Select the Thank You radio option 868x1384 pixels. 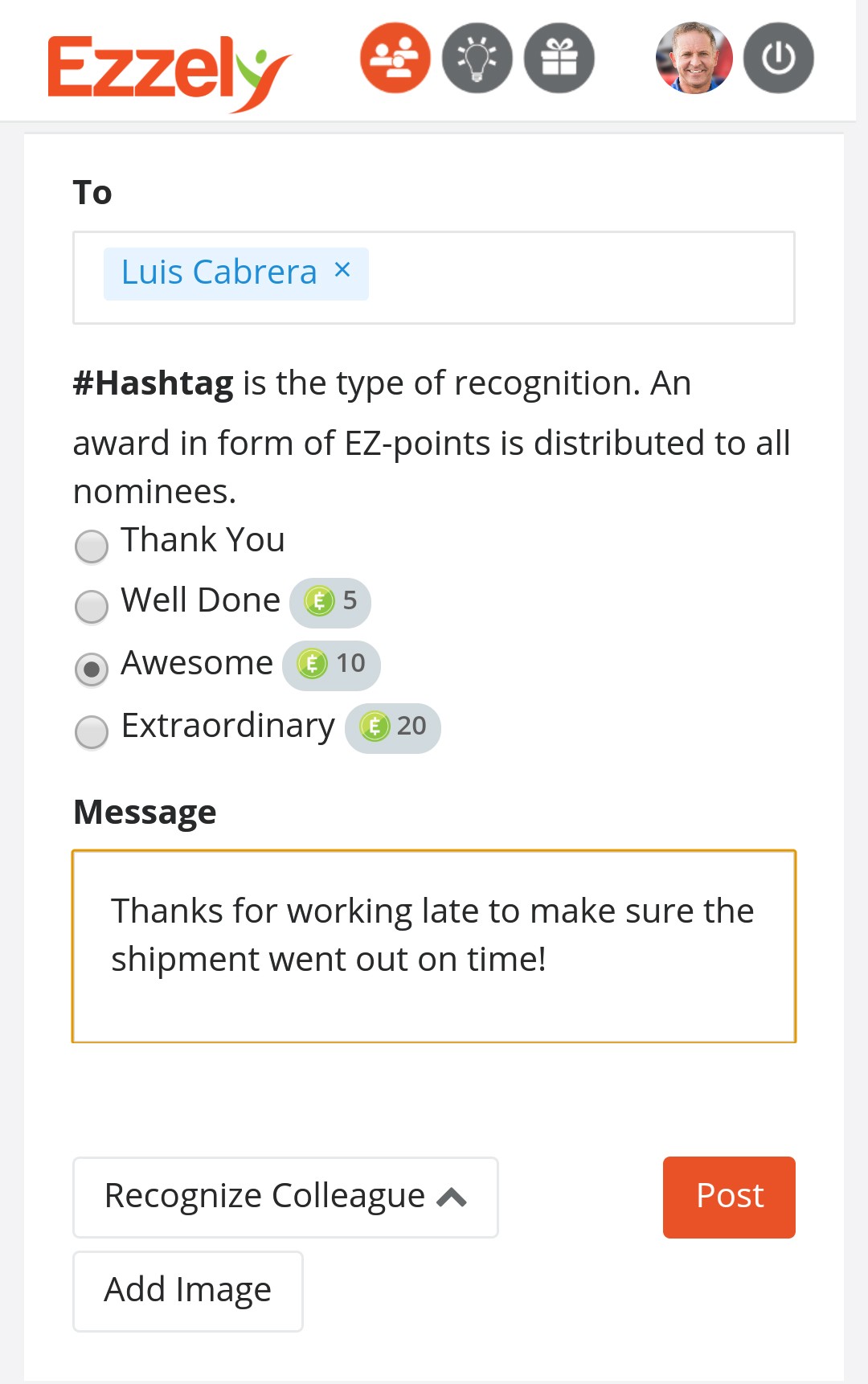pyautogui.click(x=92, y=547)
